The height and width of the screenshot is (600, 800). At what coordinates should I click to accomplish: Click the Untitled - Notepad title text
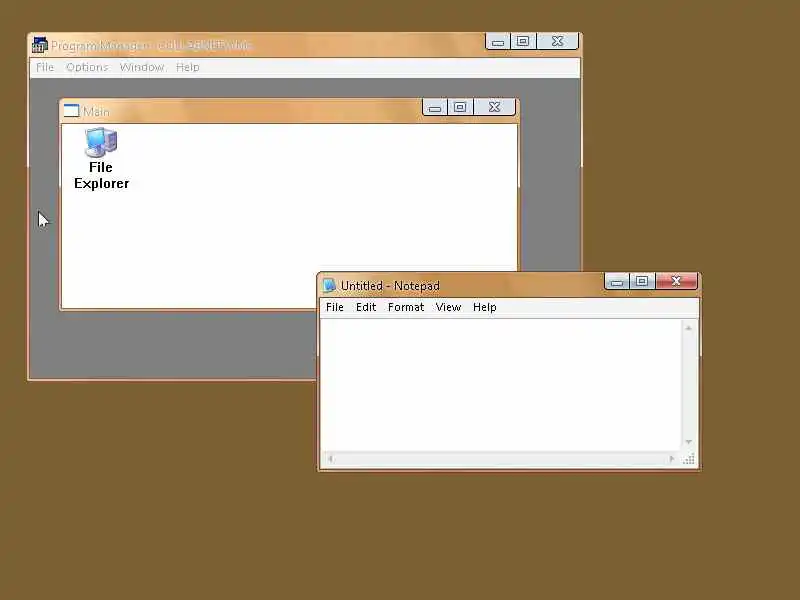[x=390, y=286]
